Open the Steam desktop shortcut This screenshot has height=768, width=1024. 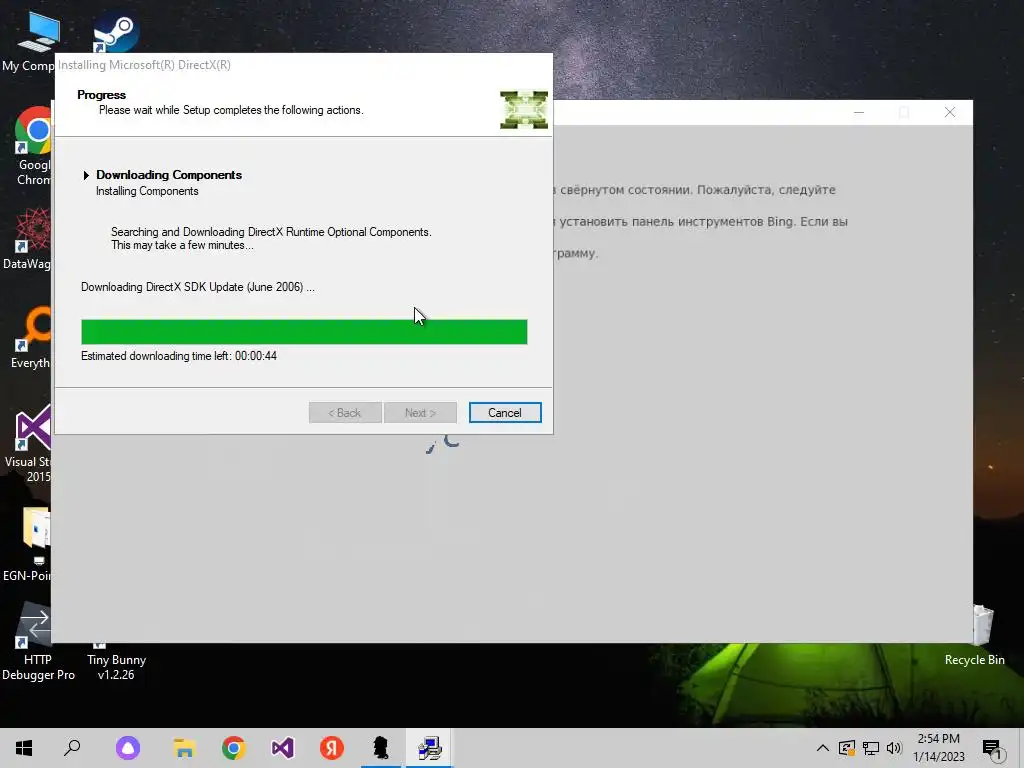(x=115, y=33)
